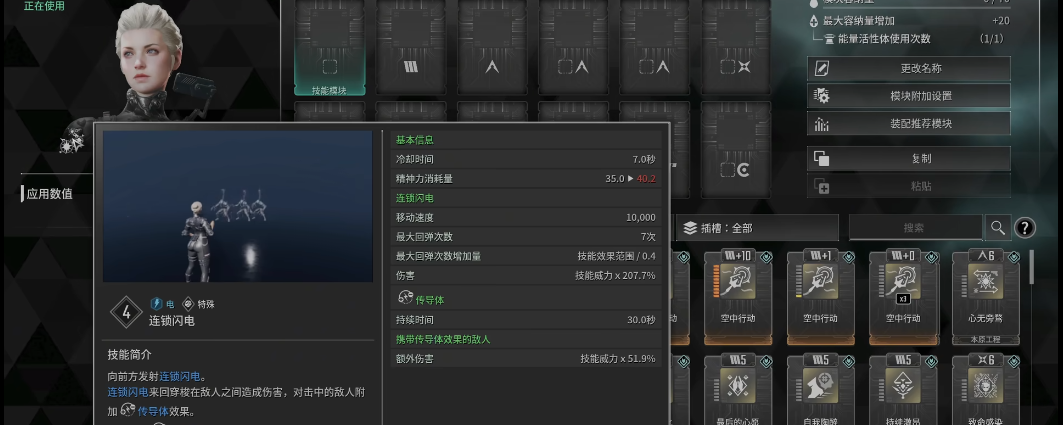Click the 电 electric attribute icon
The width and height of the screenshot is (1063, 425).
tap(156, 304)
